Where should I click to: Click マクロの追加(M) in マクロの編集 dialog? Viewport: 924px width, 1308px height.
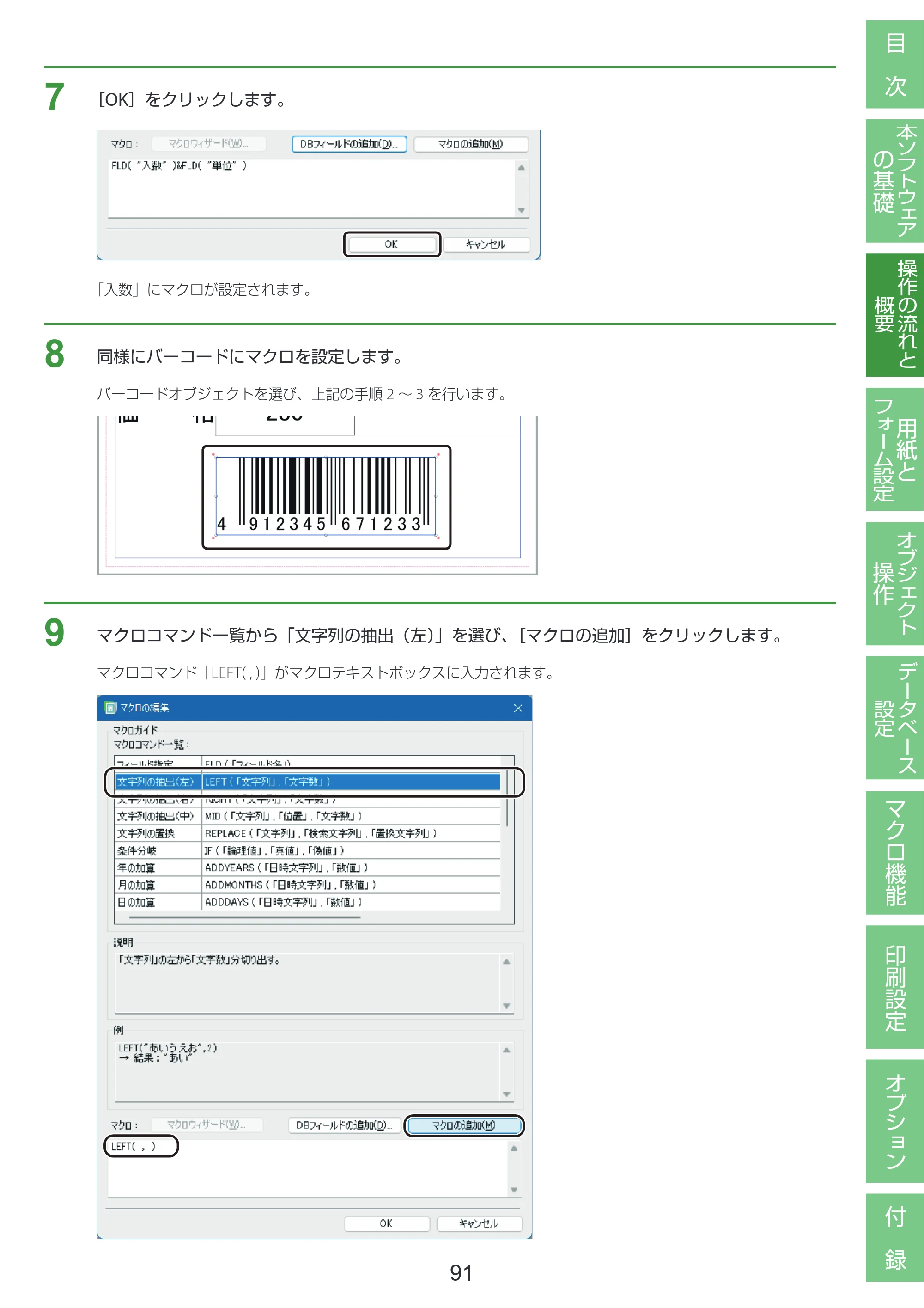[x=464, y=1125]
